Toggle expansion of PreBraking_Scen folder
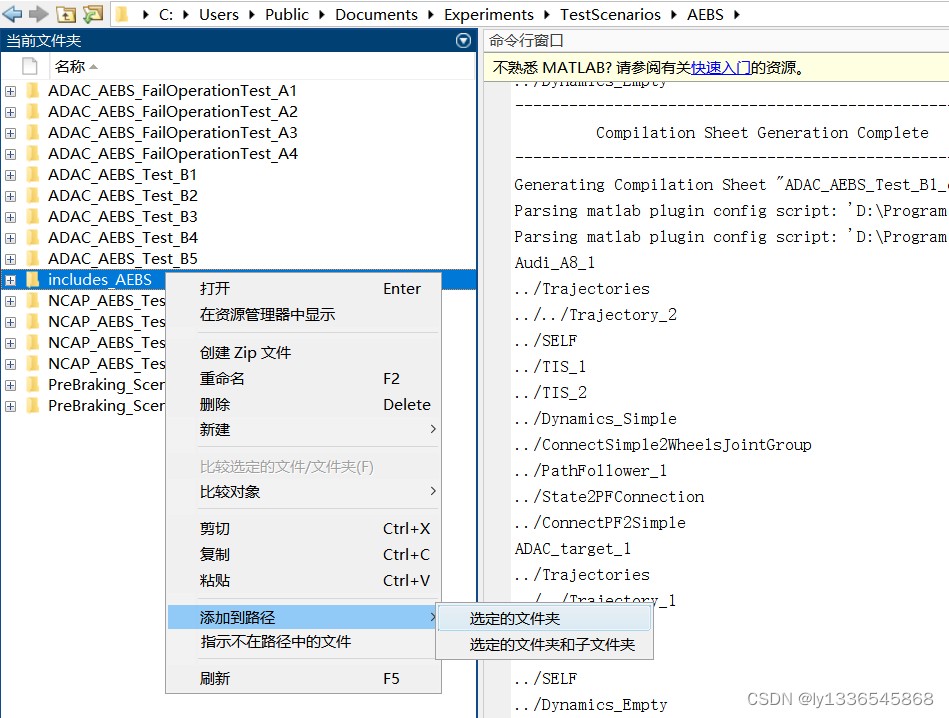The image size is (949, 718). point(9,384)
